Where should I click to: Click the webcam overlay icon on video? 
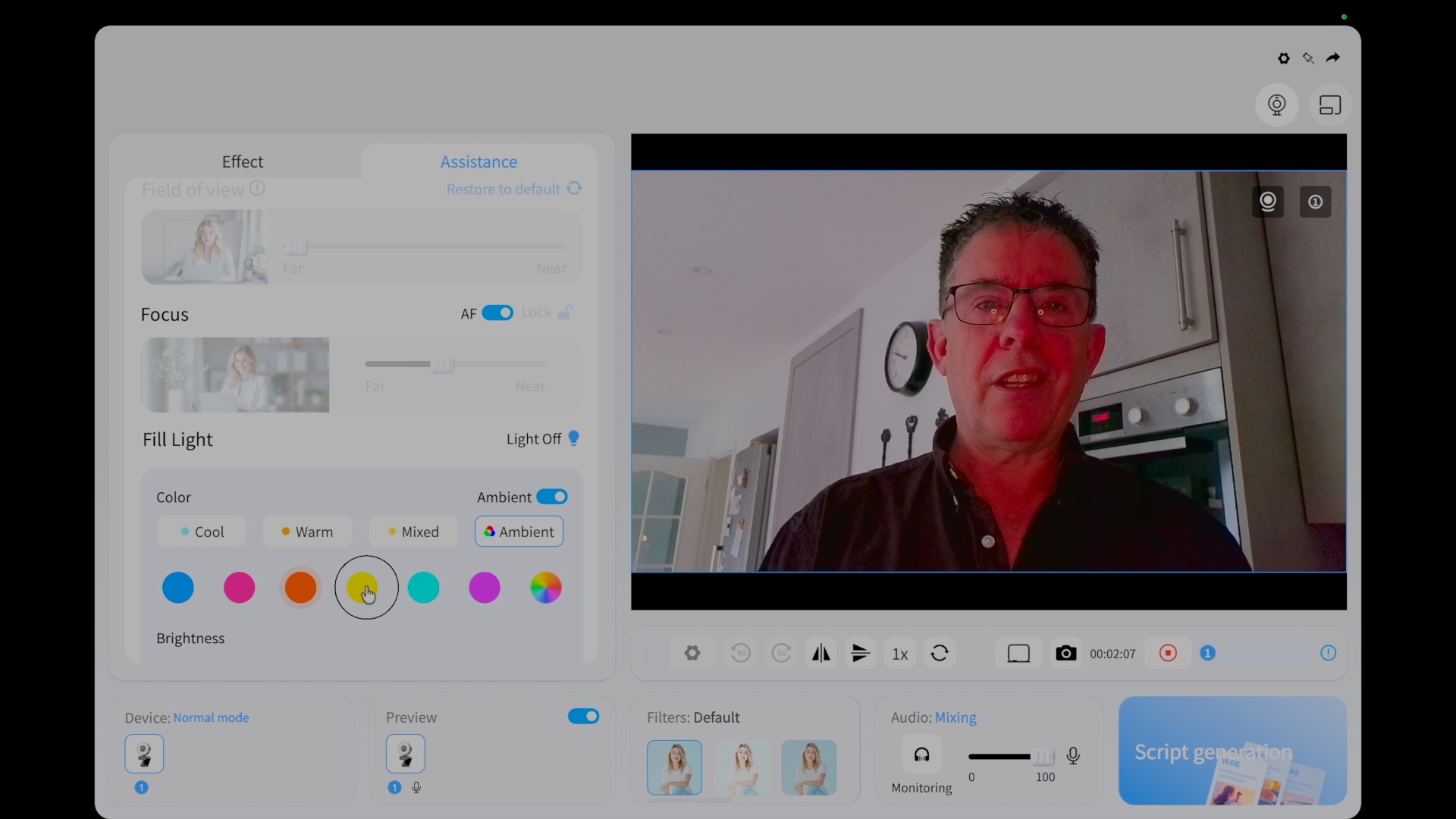pos(1268,202)
